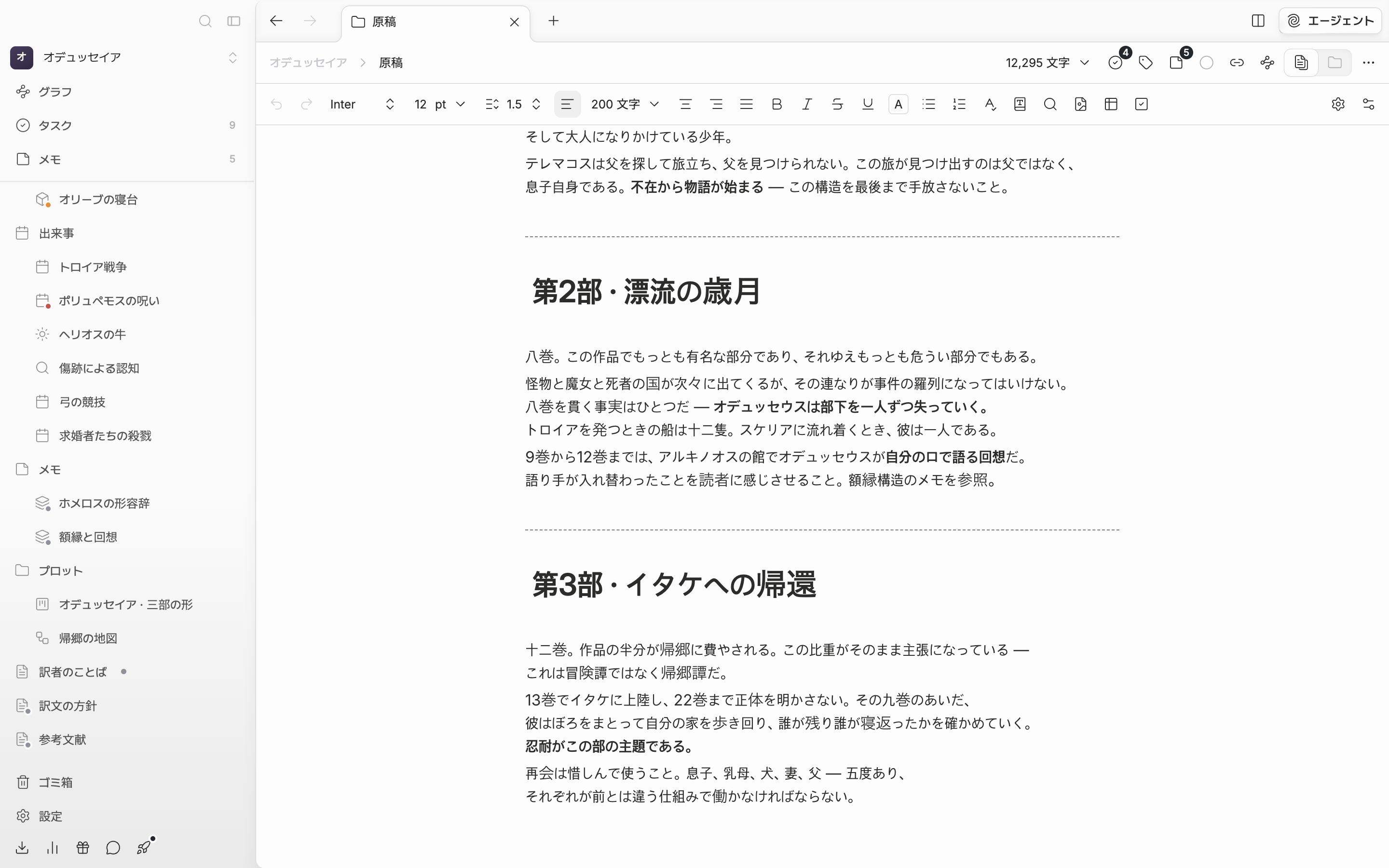This screenshot has width=1389, height=868.
Task: Insert a checkbox item
Action: tap(1142, 104)
